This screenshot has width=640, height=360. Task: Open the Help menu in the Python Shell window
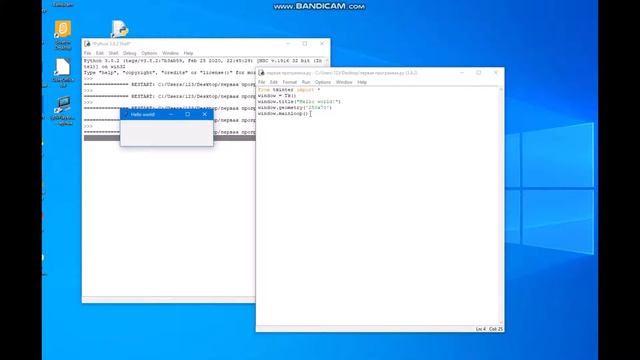[188, 53]
